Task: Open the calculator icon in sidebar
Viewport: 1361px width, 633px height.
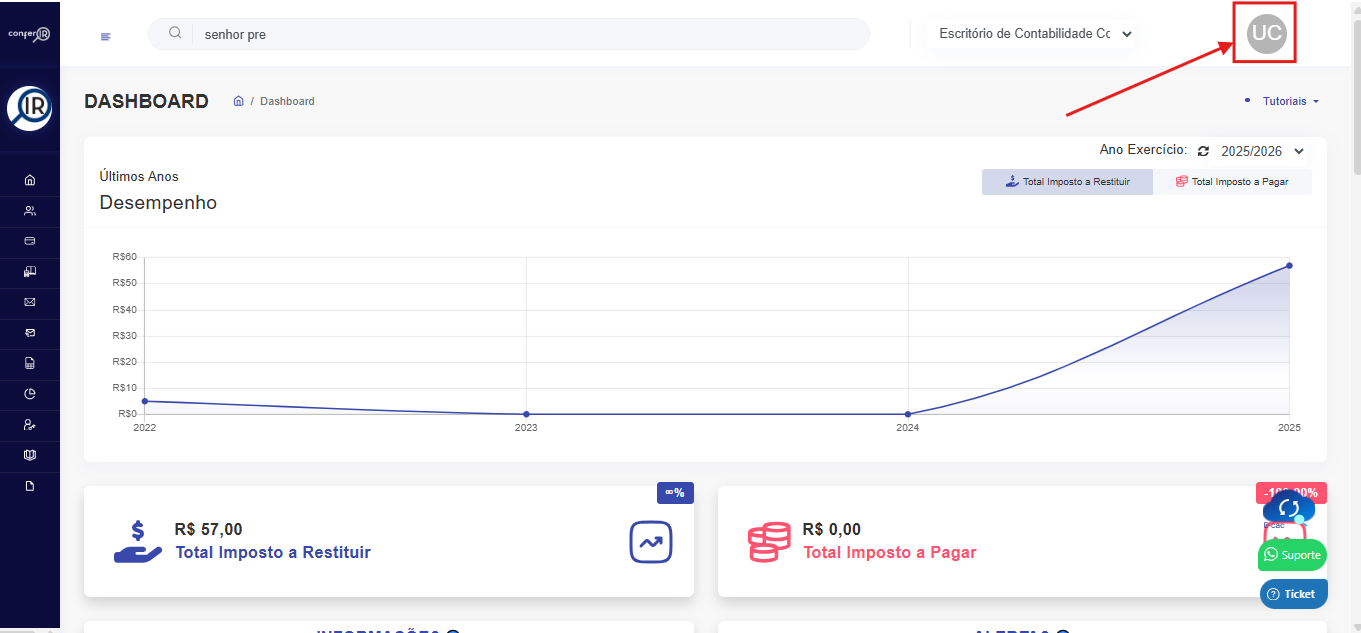Action: (29, 363)
